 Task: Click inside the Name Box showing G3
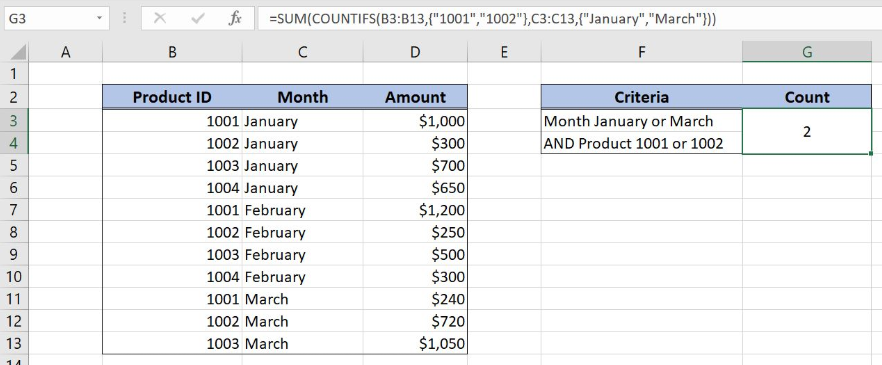pyautogui.click(x=50, y=19)
